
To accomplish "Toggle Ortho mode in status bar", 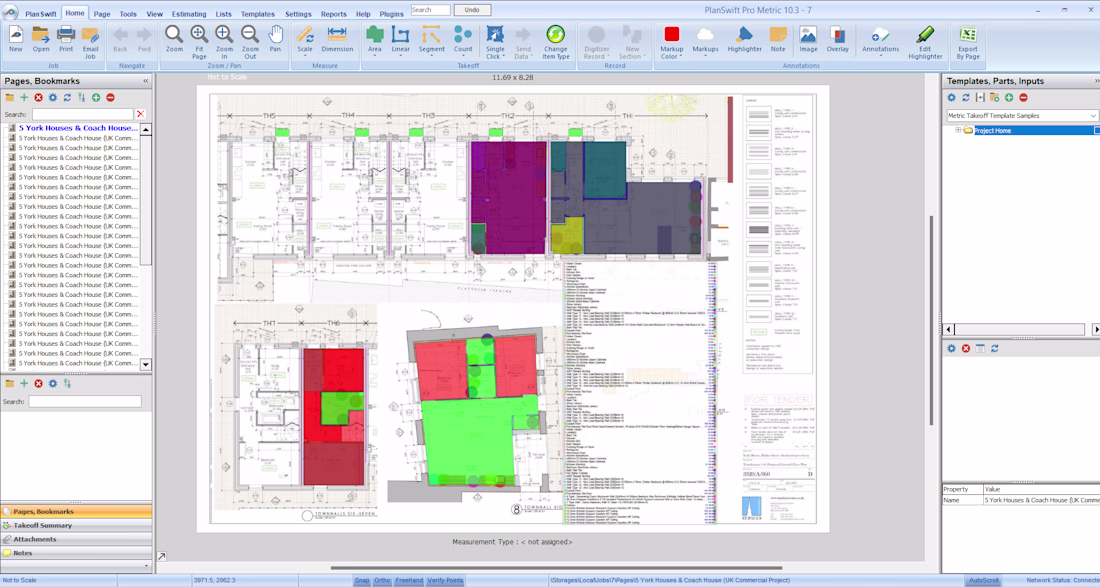I will tap(382, 581).
